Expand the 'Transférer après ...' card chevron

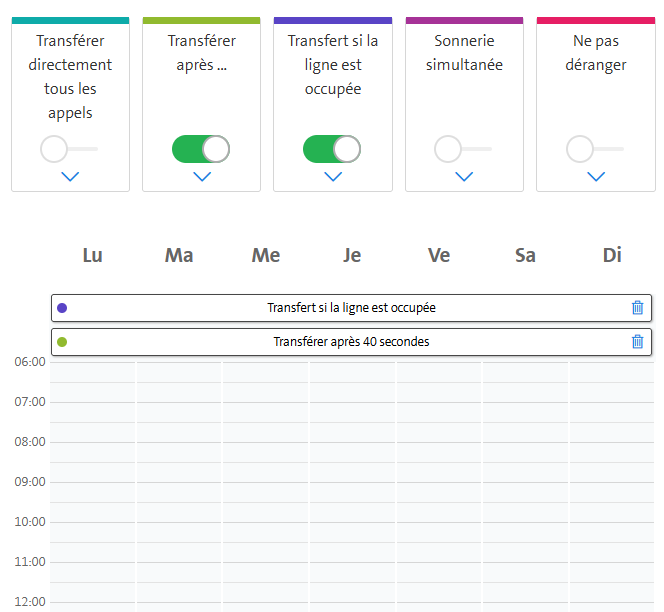coord(202,177)
